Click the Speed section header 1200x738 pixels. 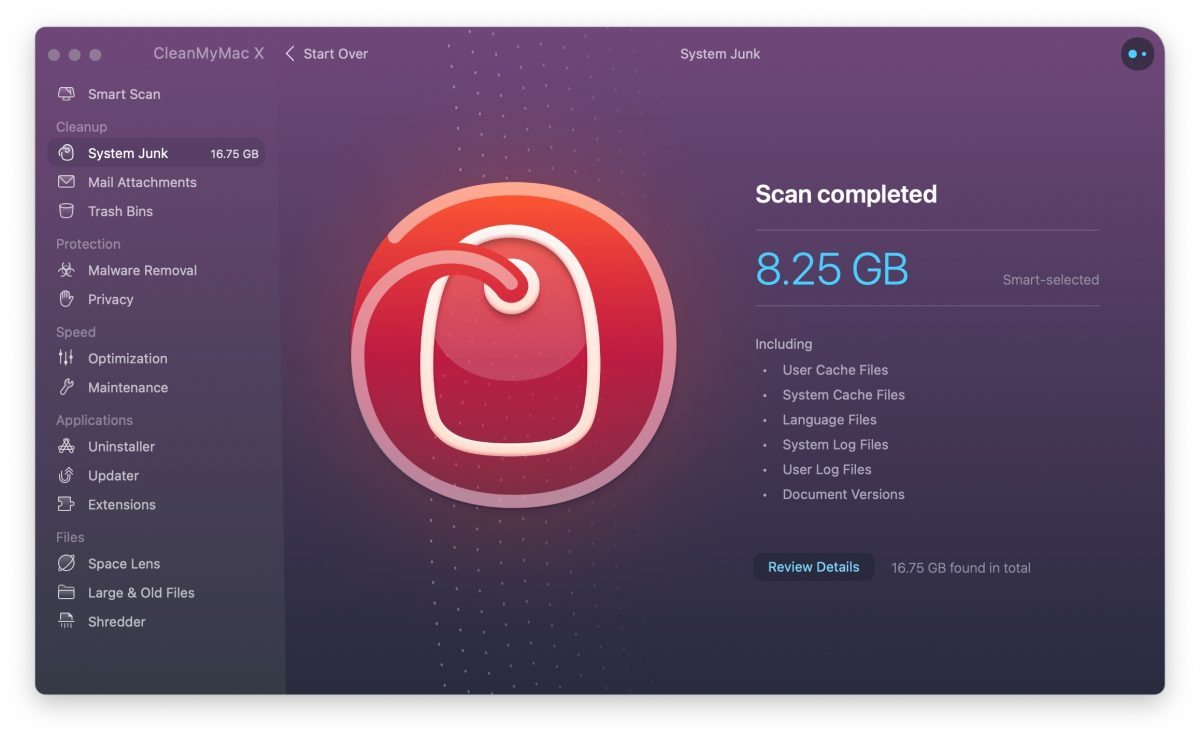(x=76, y=332)
